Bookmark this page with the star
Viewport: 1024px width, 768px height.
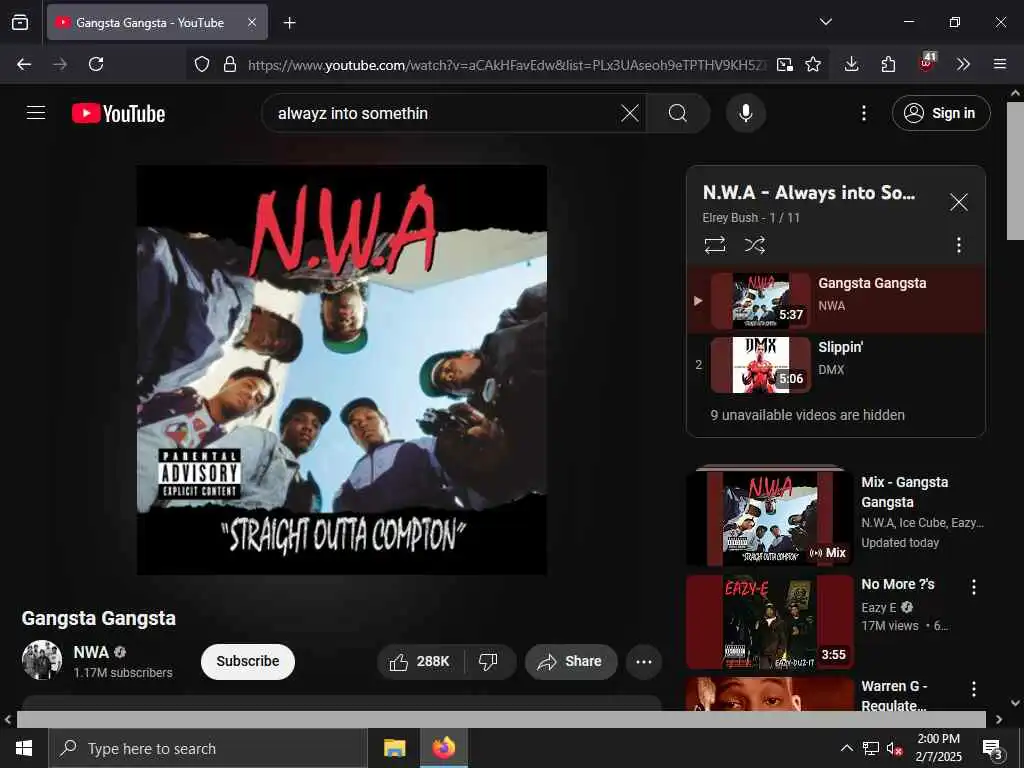[x=813, y=64]
